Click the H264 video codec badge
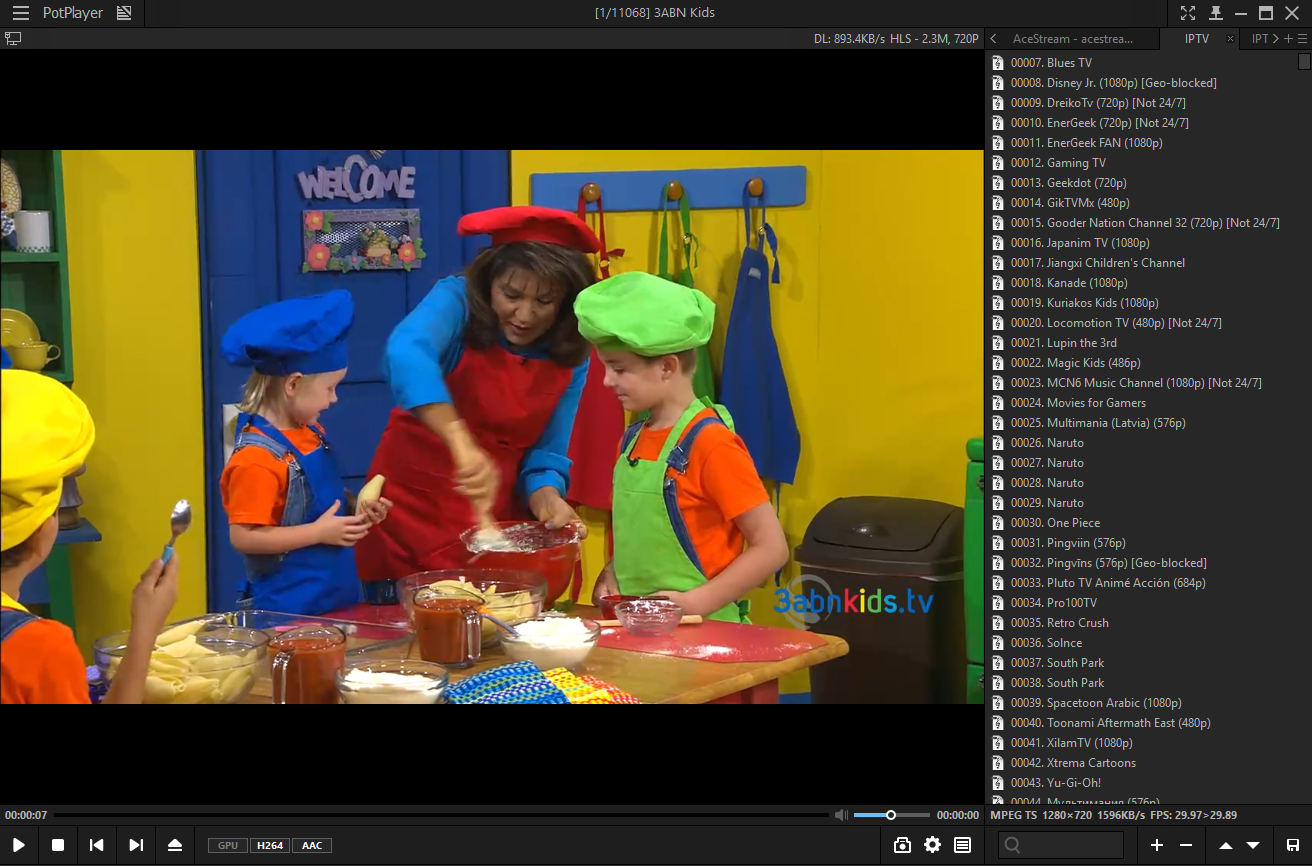Screen dimensions: 1312x866 (x=270, y=845)
